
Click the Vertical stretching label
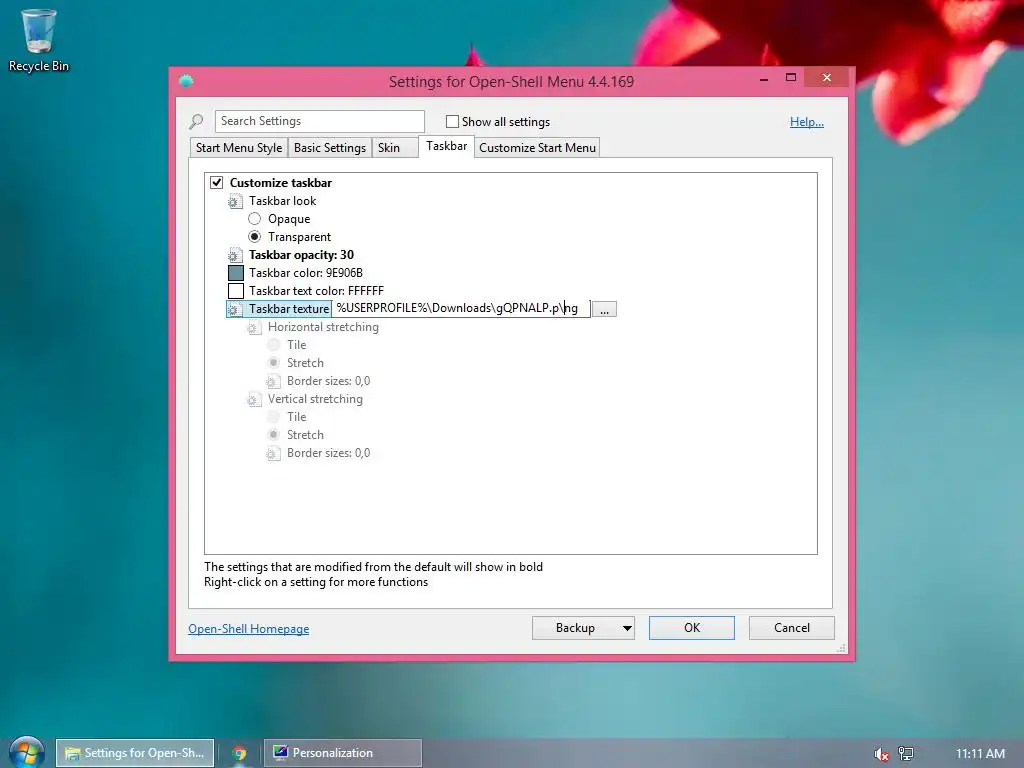click(x=315, y=399)
